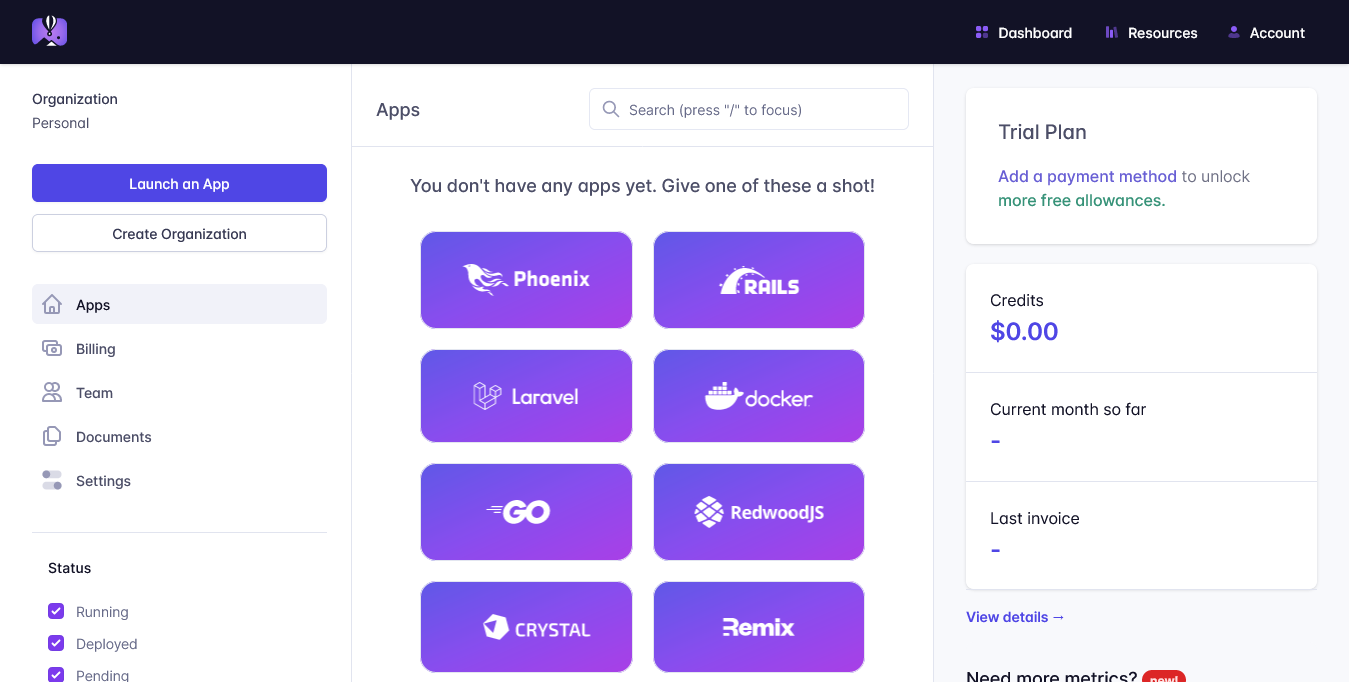Focus the apps search field
This screenshot has width=1349, height=682.
point(748,109)
